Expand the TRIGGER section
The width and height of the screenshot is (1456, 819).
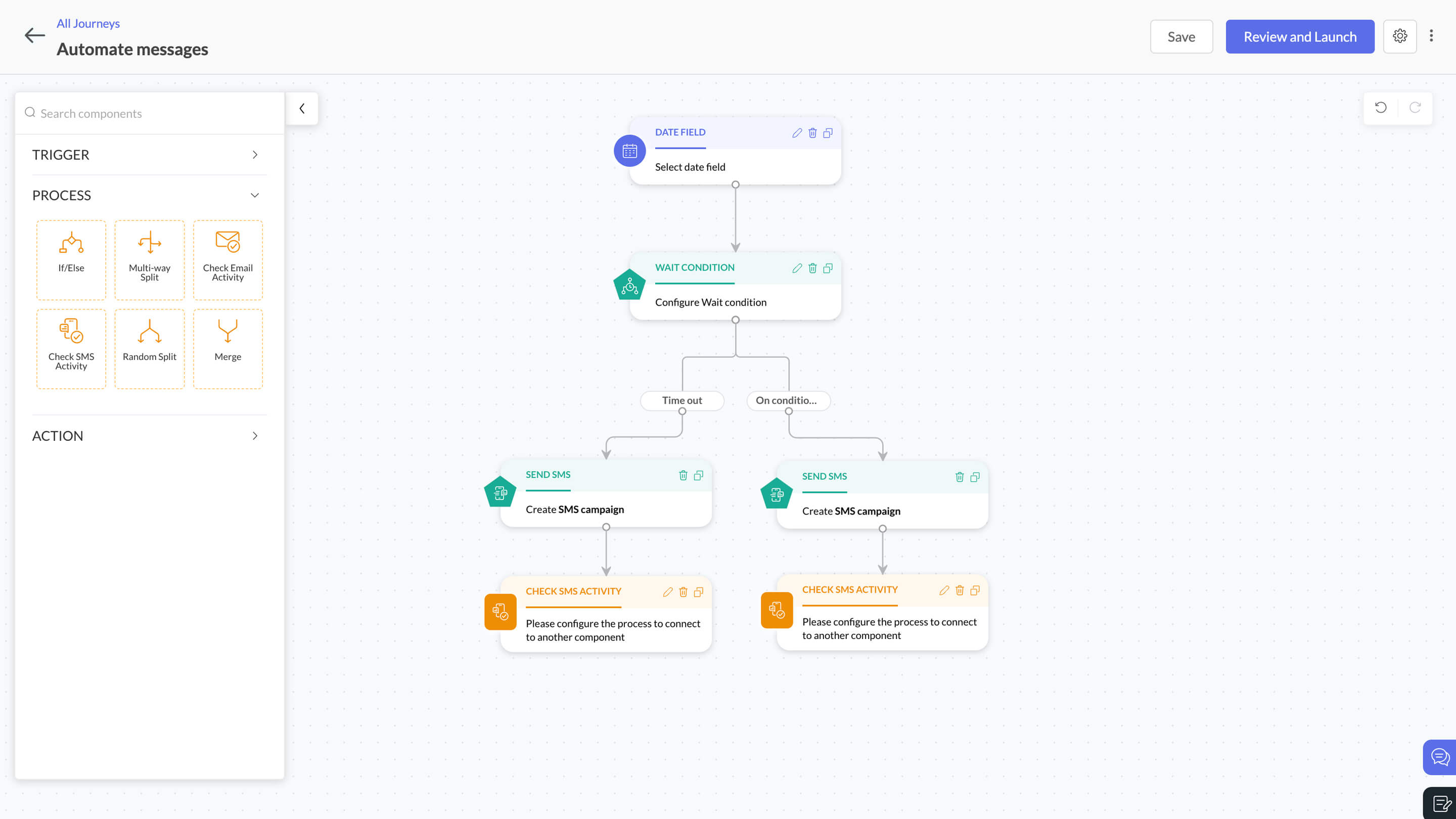(x=149, y=155)
